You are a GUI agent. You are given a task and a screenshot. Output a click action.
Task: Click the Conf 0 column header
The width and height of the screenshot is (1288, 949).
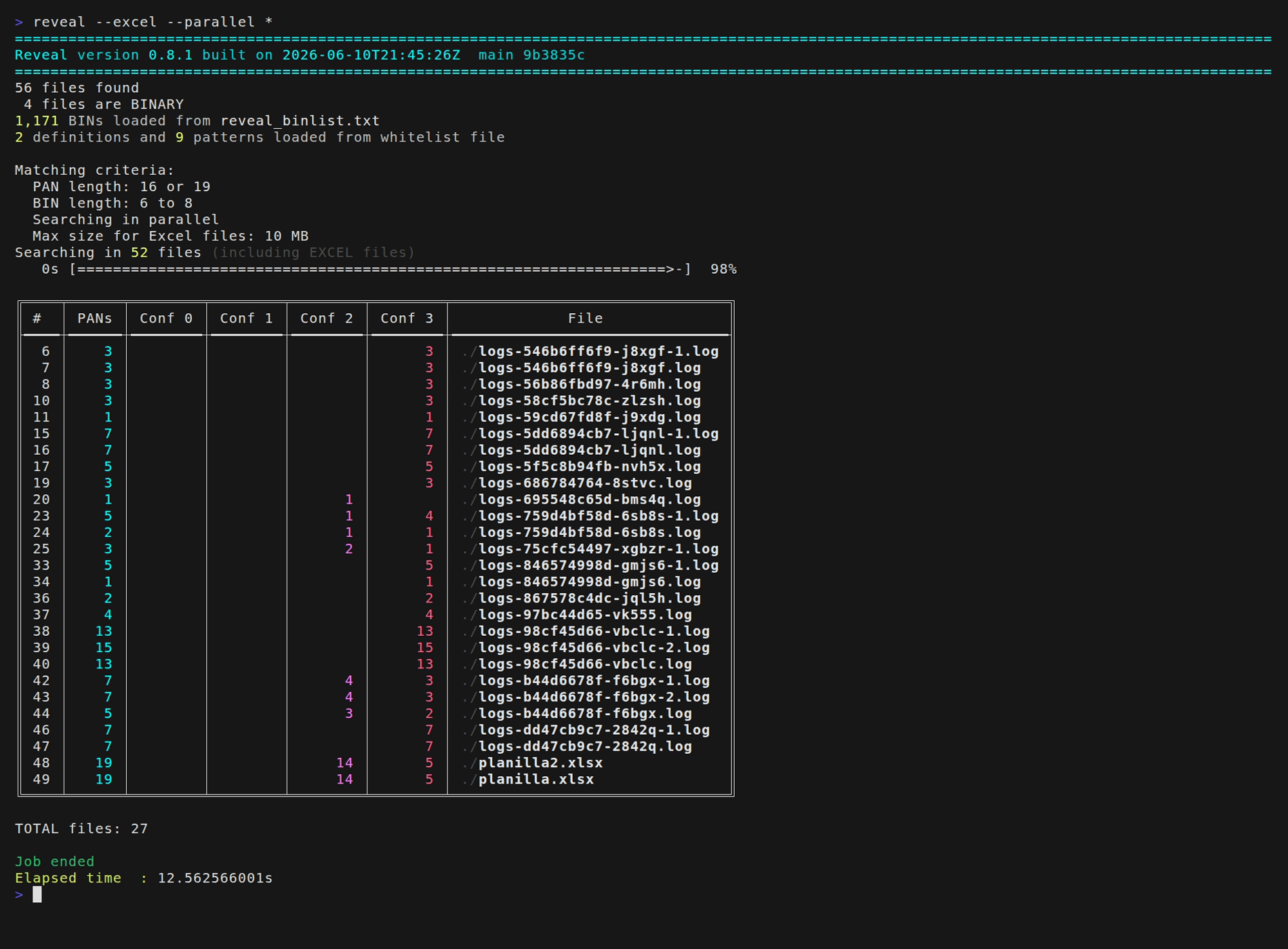point(166,319)
